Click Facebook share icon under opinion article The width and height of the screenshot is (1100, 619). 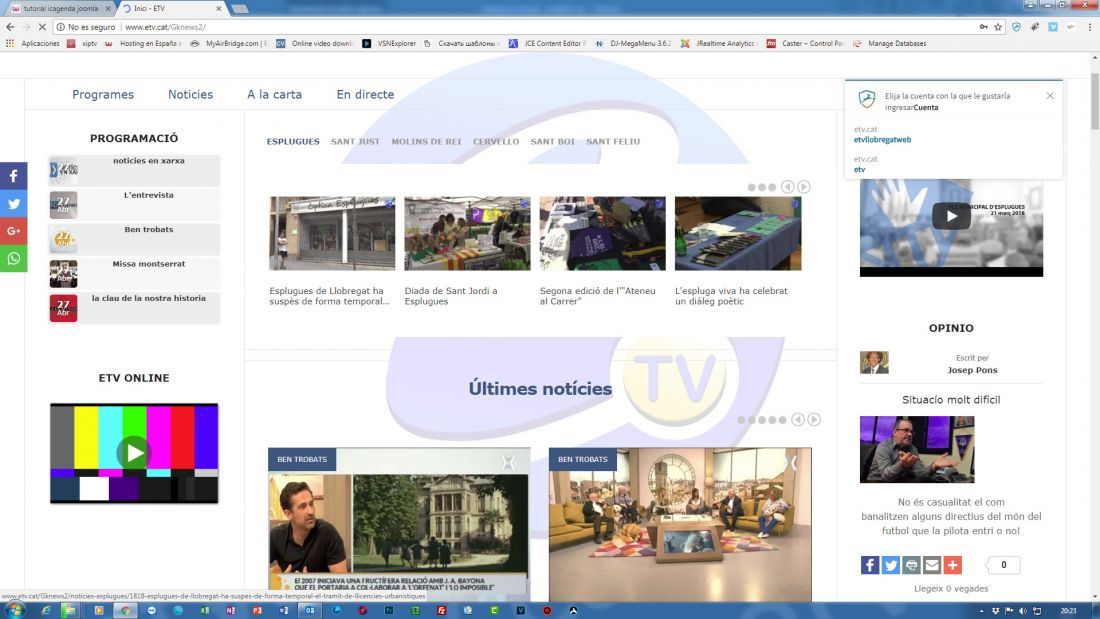click(870, 565)
